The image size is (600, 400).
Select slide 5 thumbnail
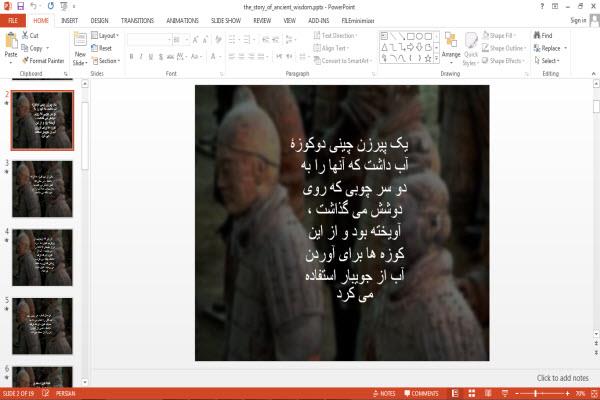click(x=42, y=326)
